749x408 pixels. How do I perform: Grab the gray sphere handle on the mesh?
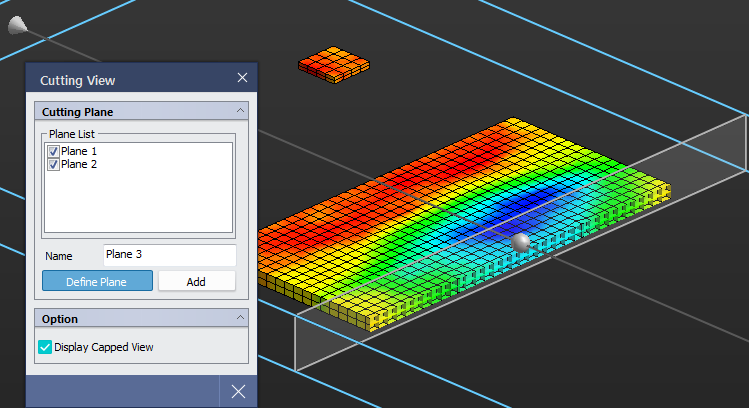520,243
